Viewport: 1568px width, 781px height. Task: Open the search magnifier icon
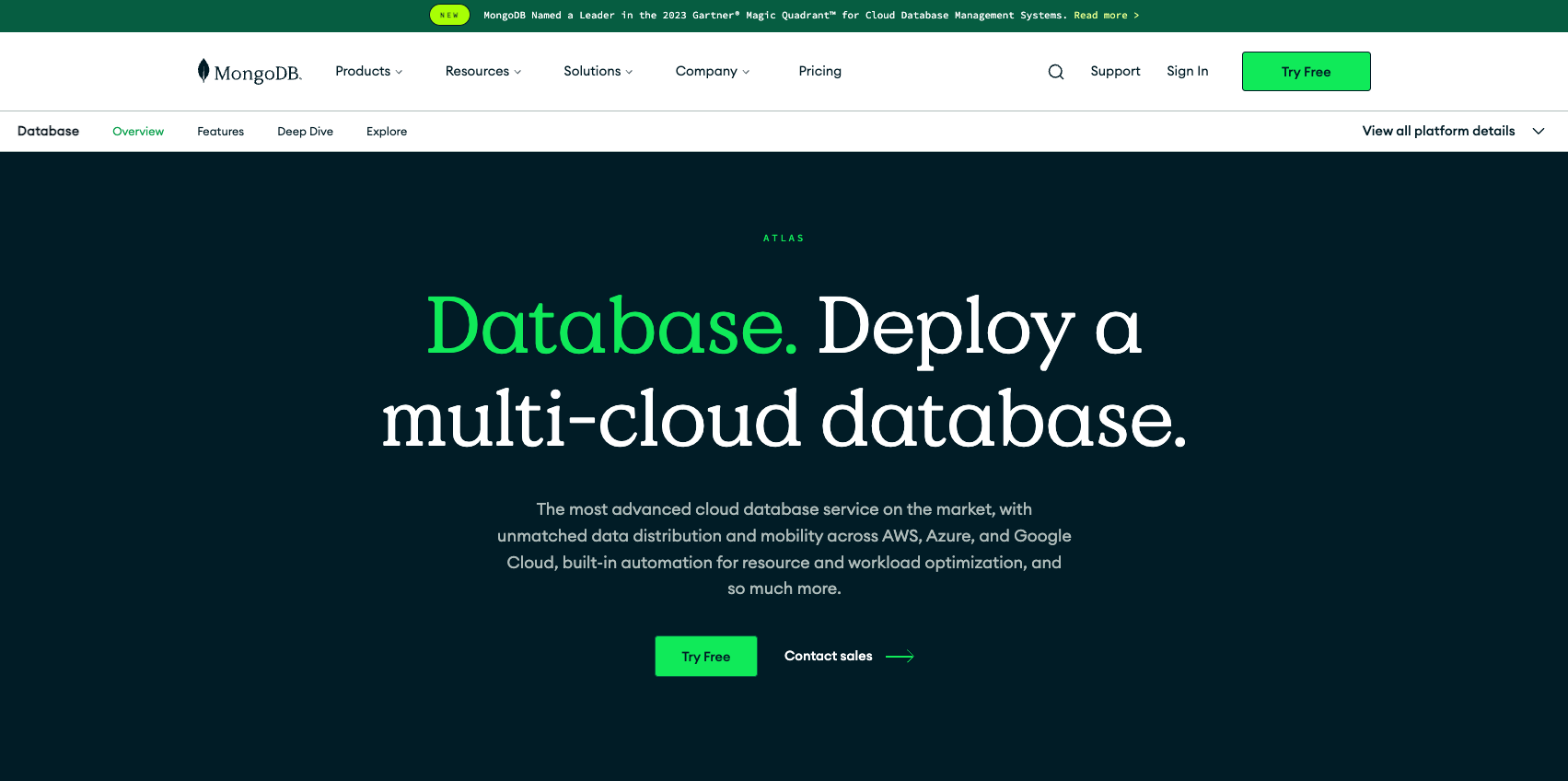[1056, 72]
